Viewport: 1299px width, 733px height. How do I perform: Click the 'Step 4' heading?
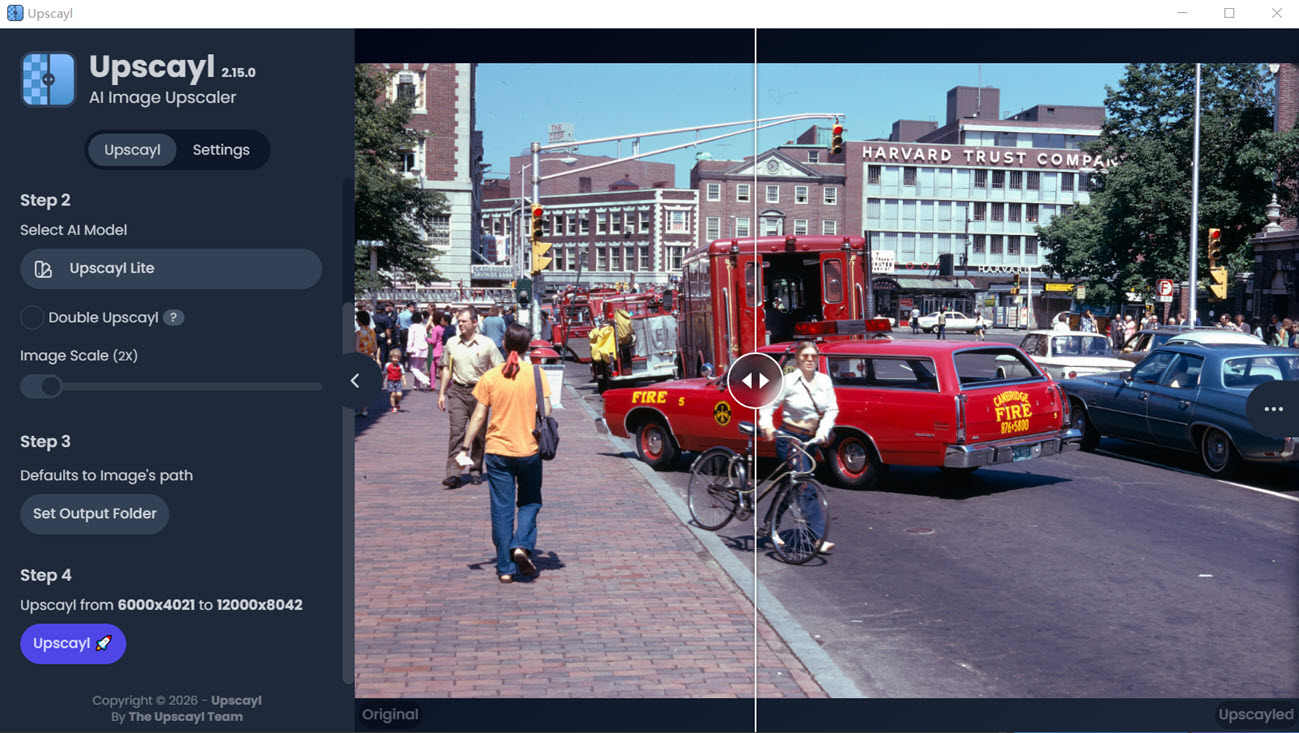(x=46, y=575)
